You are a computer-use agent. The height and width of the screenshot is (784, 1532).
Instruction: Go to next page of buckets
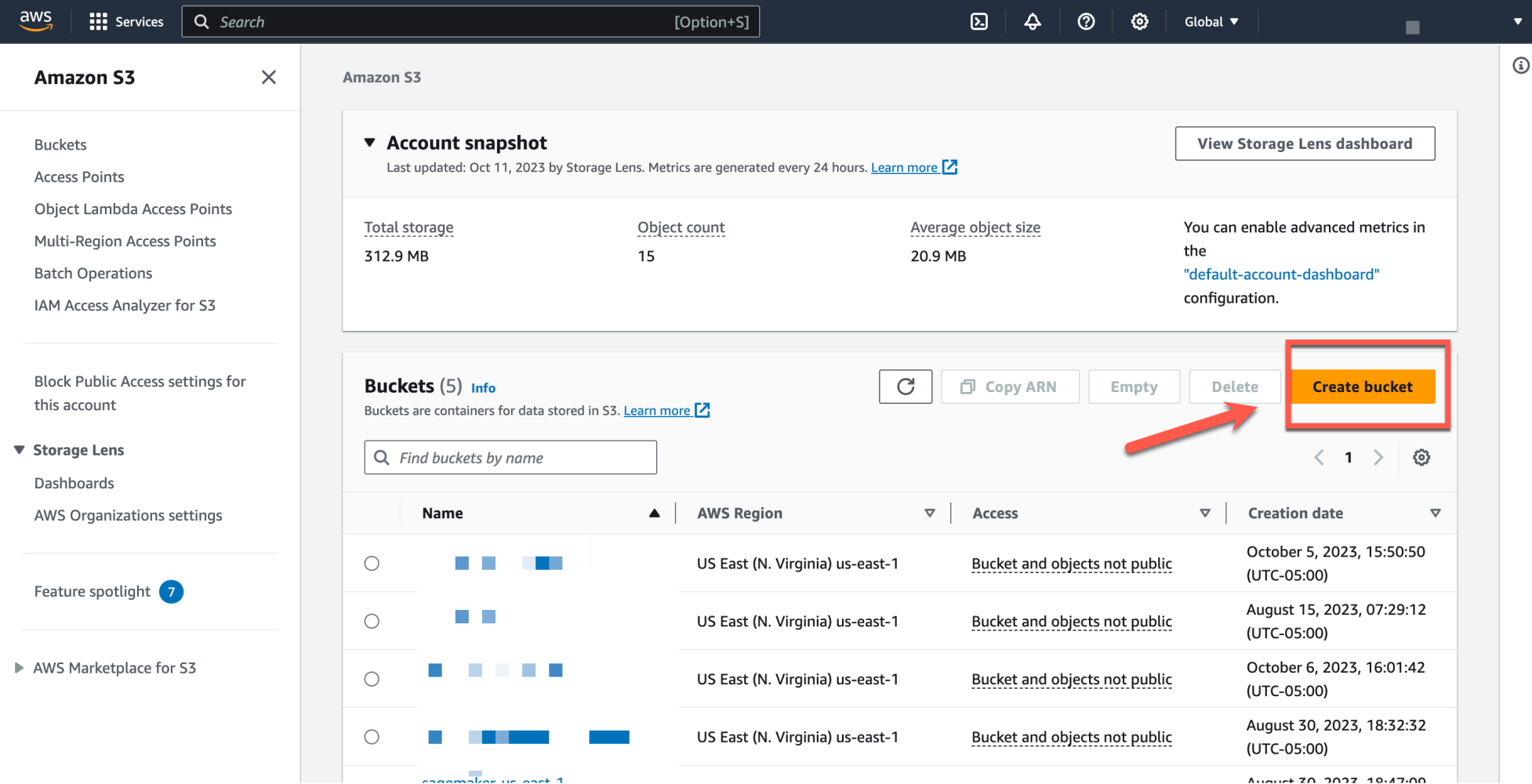tap(1378, 457)
